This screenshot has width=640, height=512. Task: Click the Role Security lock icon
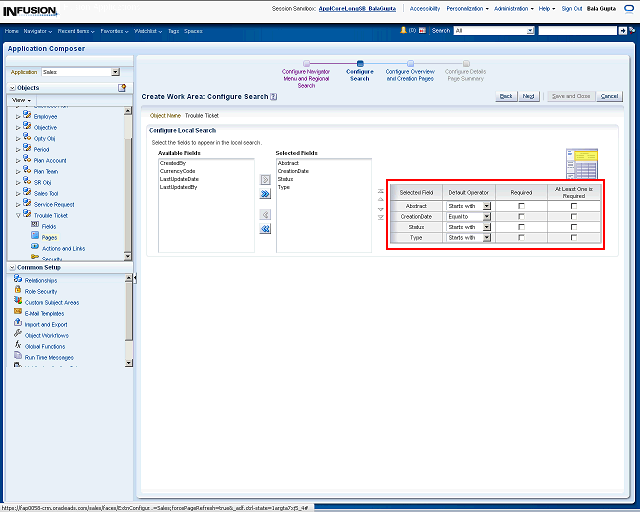click(18, 291)
